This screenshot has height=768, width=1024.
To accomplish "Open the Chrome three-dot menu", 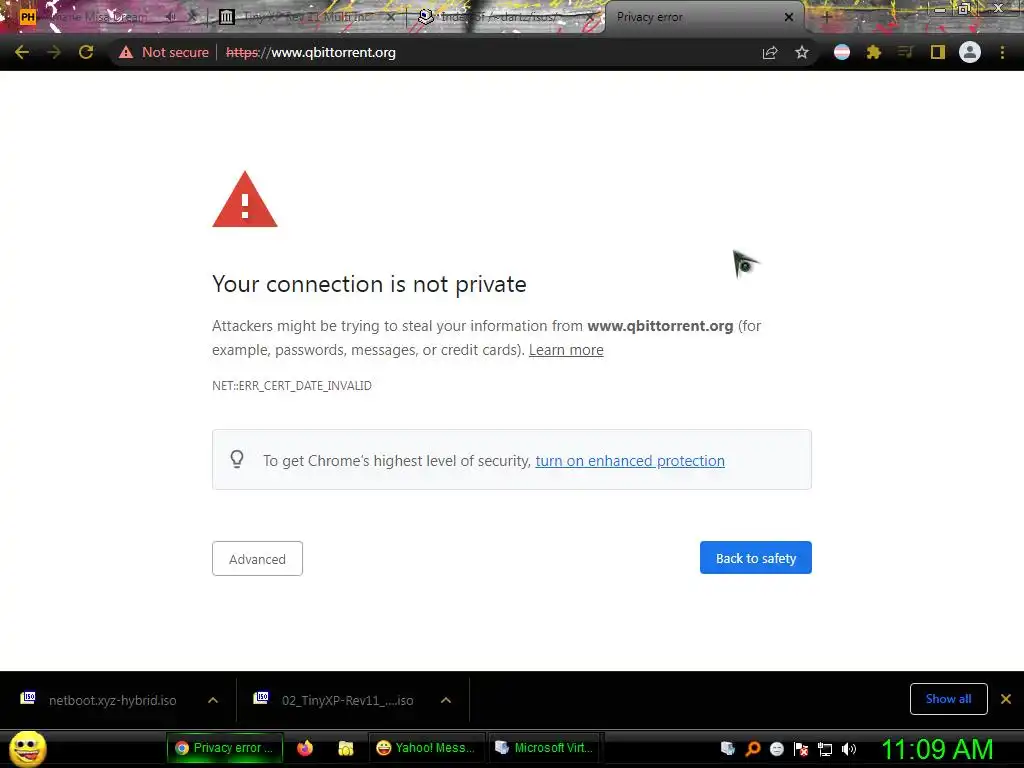I will point(1002,52).
